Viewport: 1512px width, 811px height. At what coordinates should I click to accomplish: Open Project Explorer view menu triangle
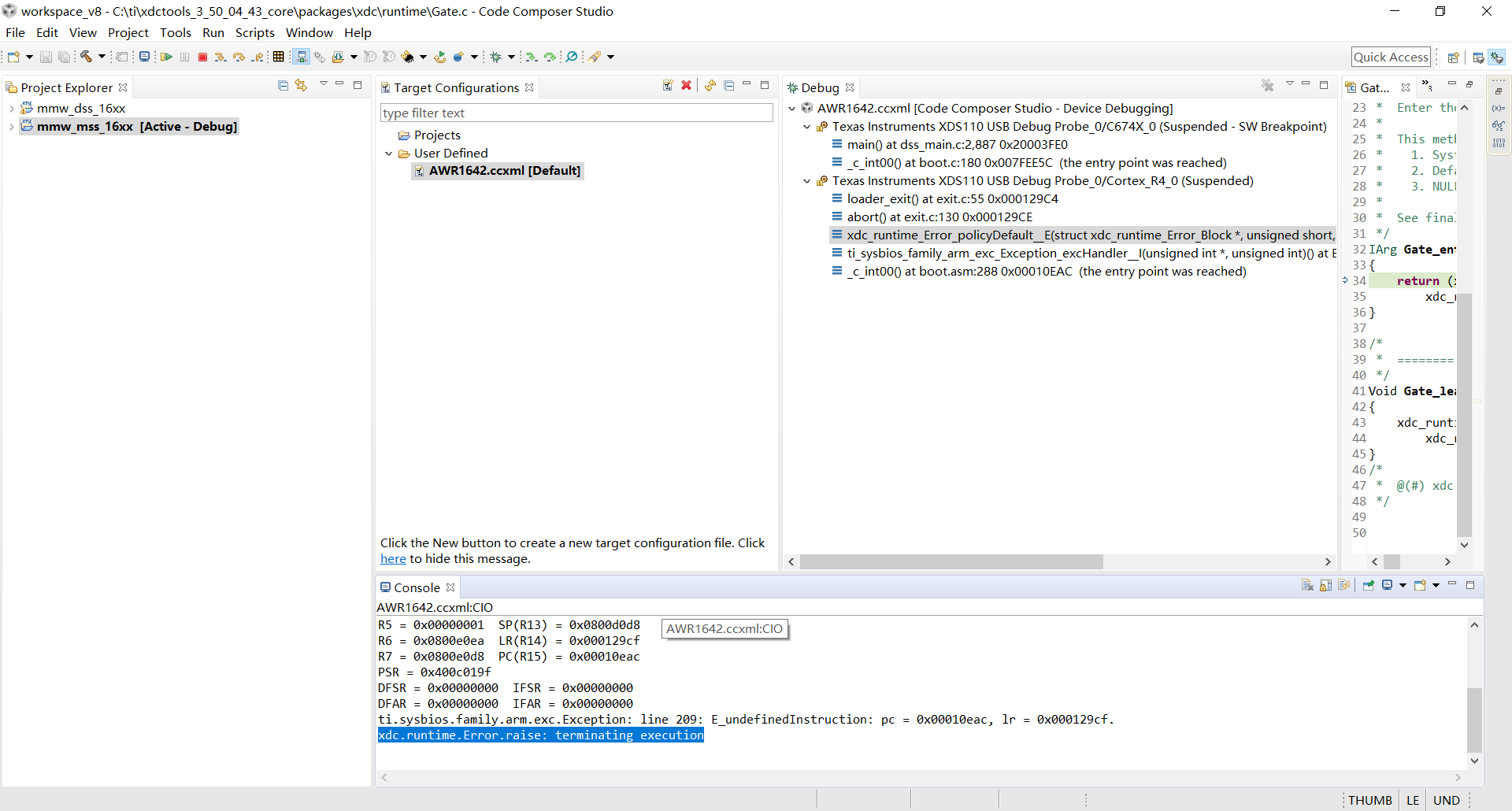(323, 84)
